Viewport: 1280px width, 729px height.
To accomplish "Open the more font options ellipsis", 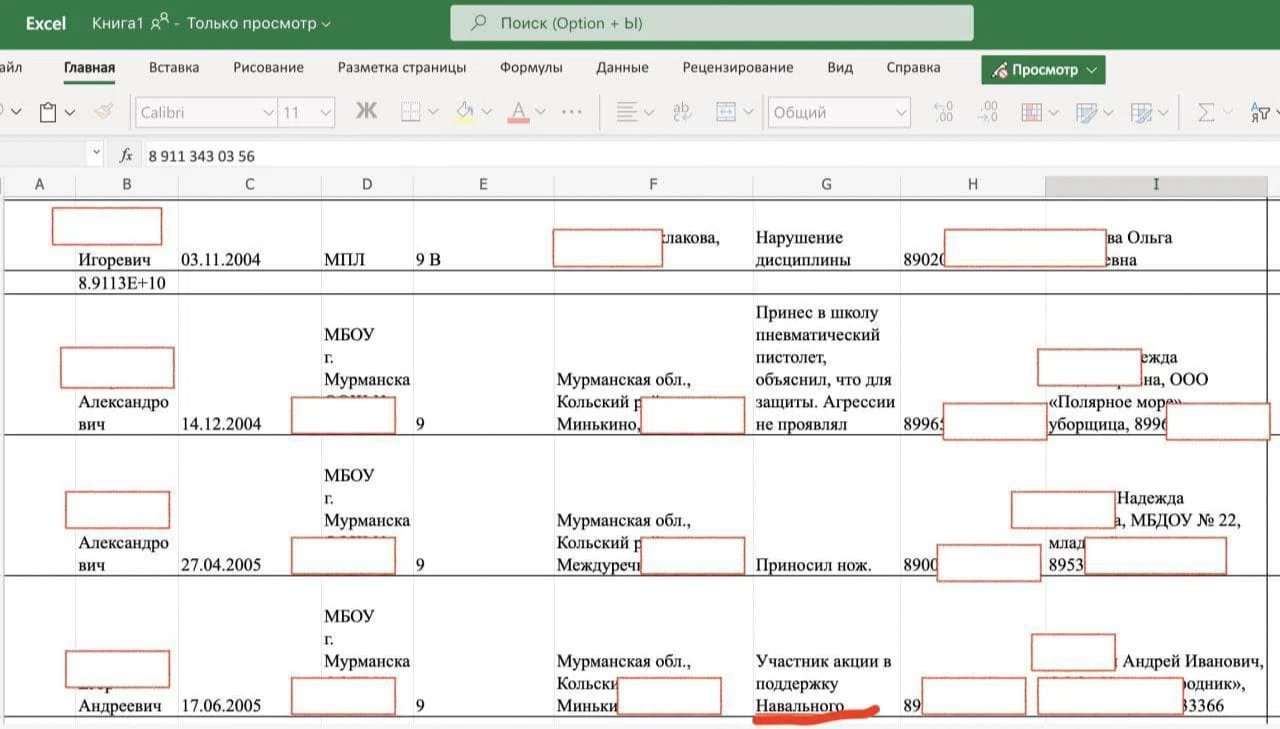I will coord(572,112).
